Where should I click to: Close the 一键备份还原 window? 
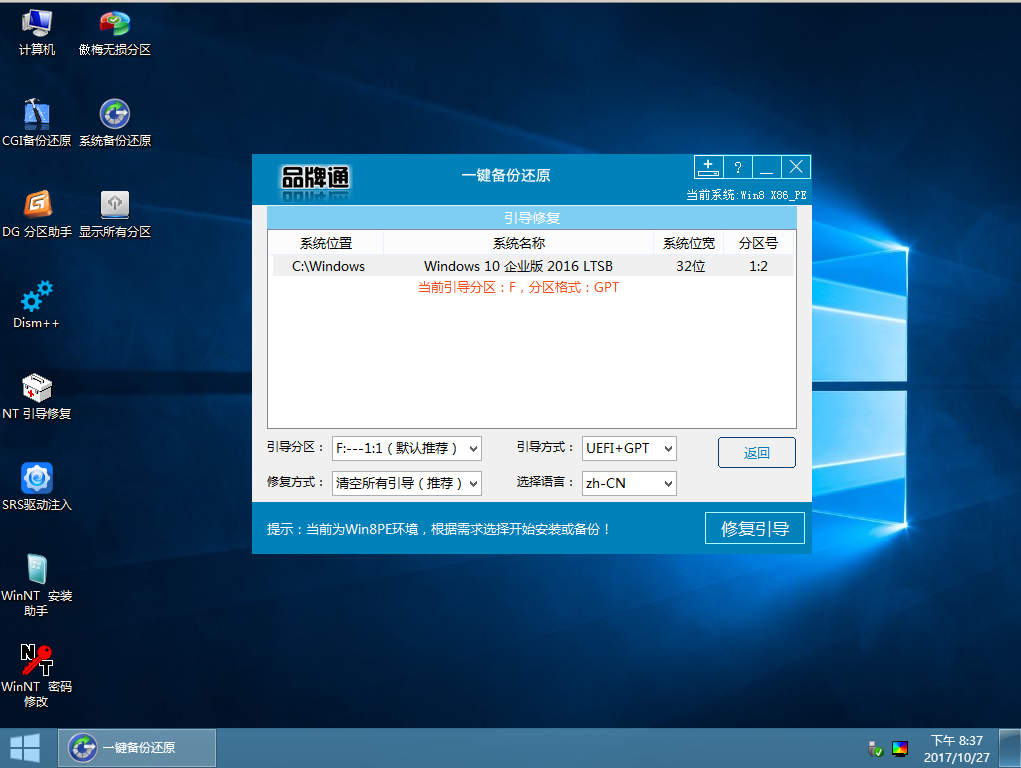pyautogui.click(x=796, y=167)
